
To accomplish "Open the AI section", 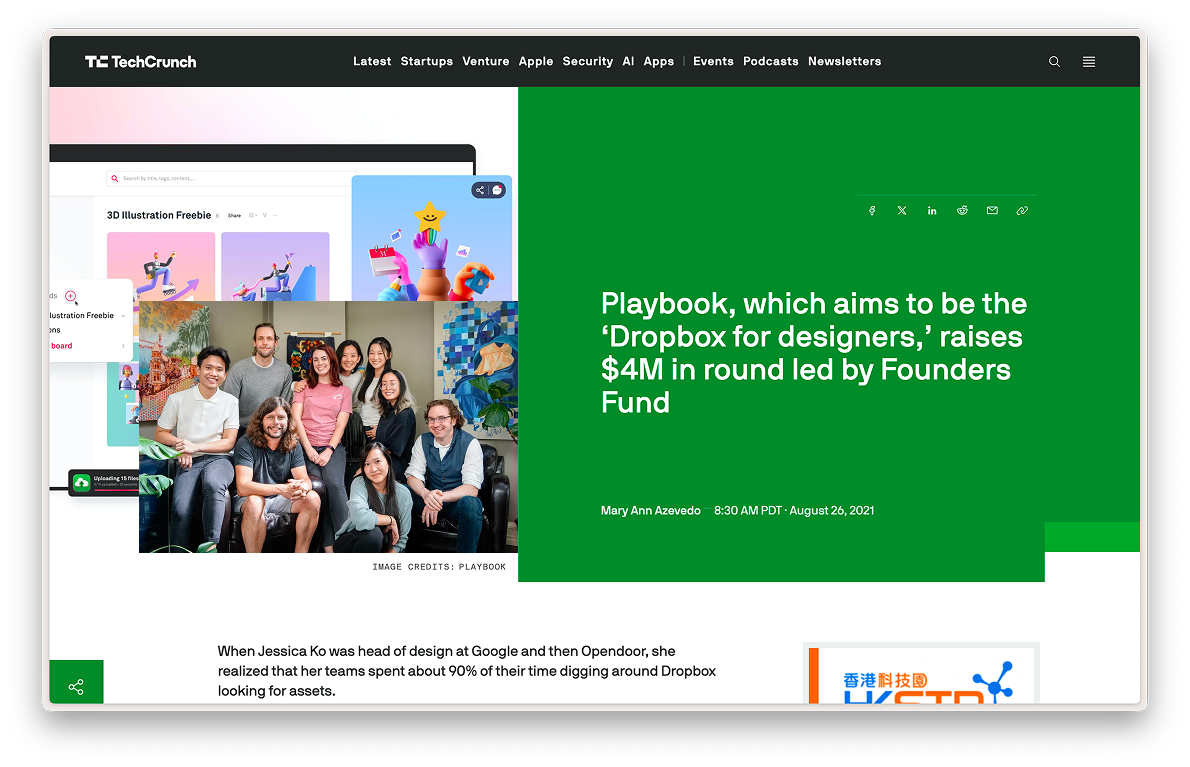I will (628, 62).
